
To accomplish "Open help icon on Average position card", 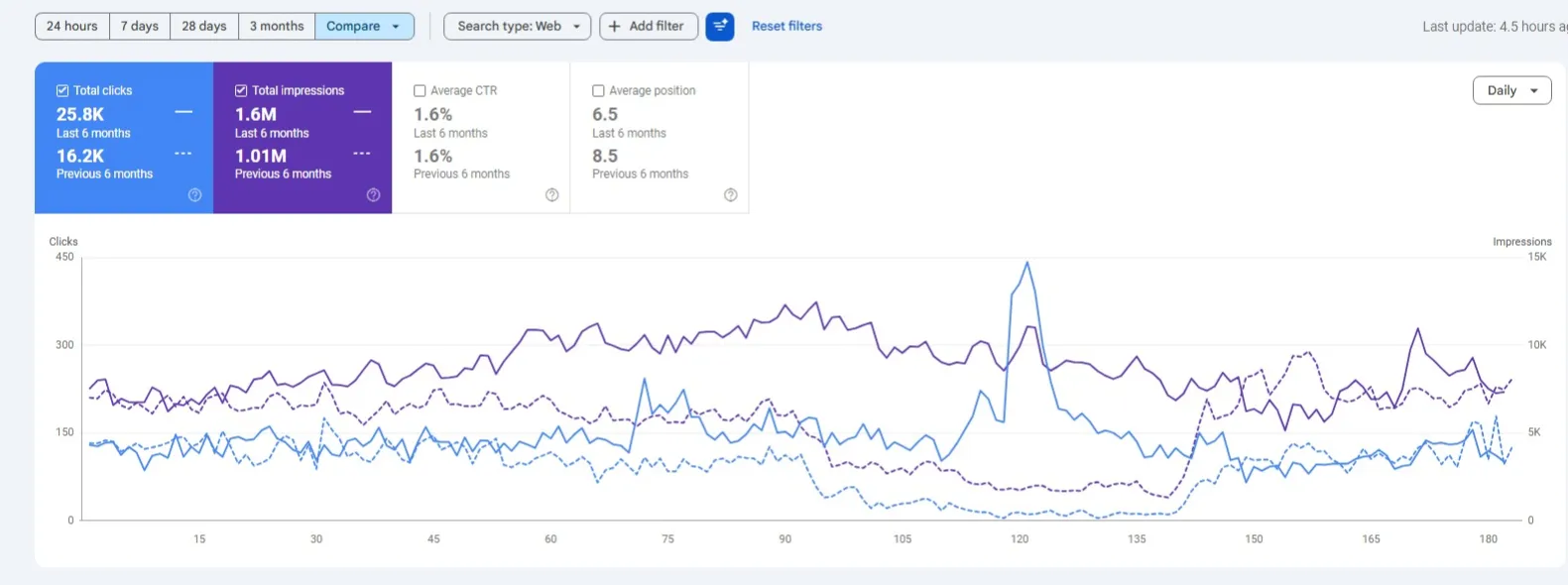I will (730, 195).
